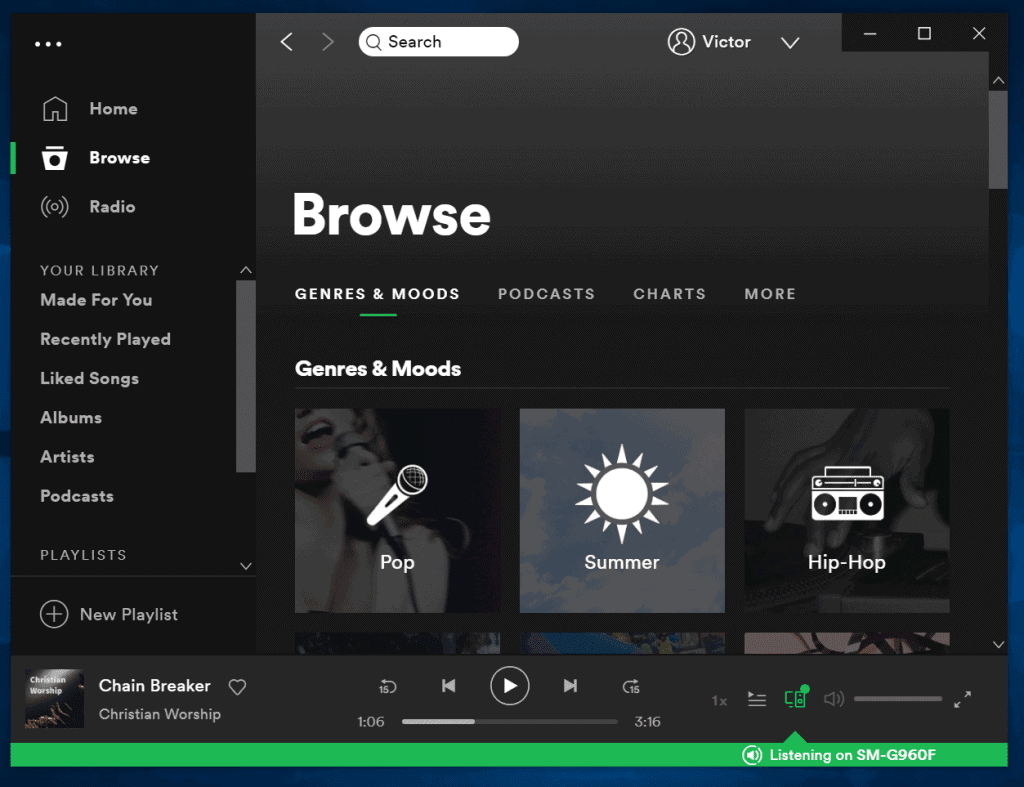Click the Christian Worship album art
This screenshot has width=1024, height=787.
click(x=54, y=698)
